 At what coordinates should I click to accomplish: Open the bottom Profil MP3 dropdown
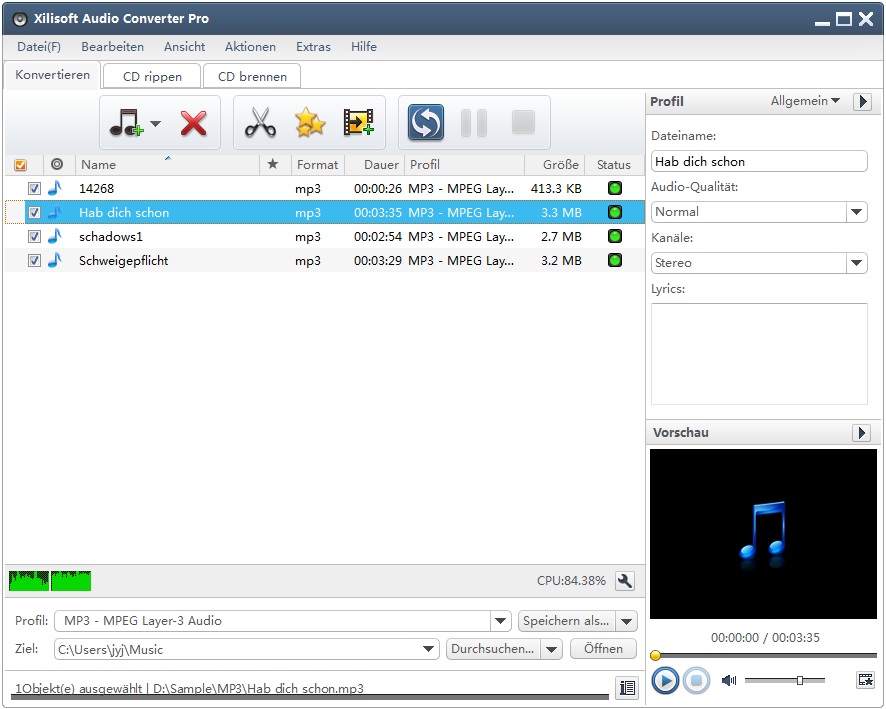[500, 621]
